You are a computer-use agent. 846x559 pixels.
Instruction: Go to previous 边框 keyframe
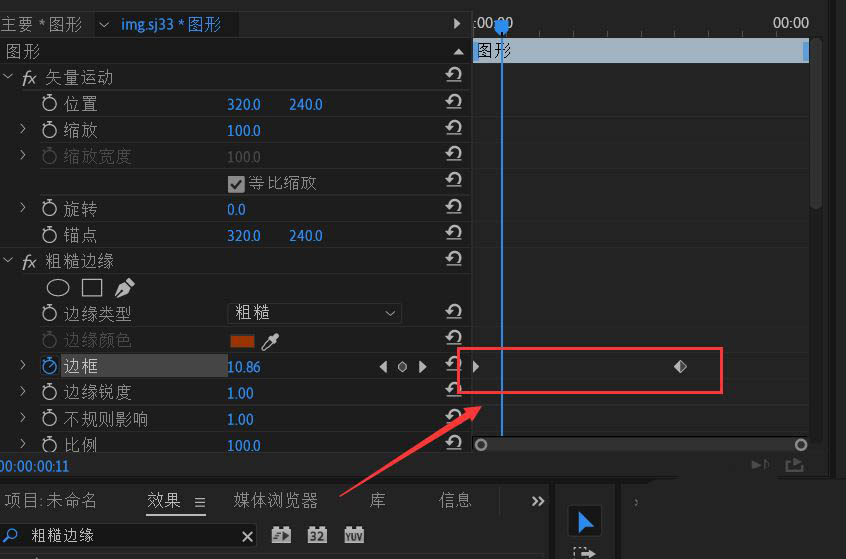pyautogui.click(x=383, y=367)
